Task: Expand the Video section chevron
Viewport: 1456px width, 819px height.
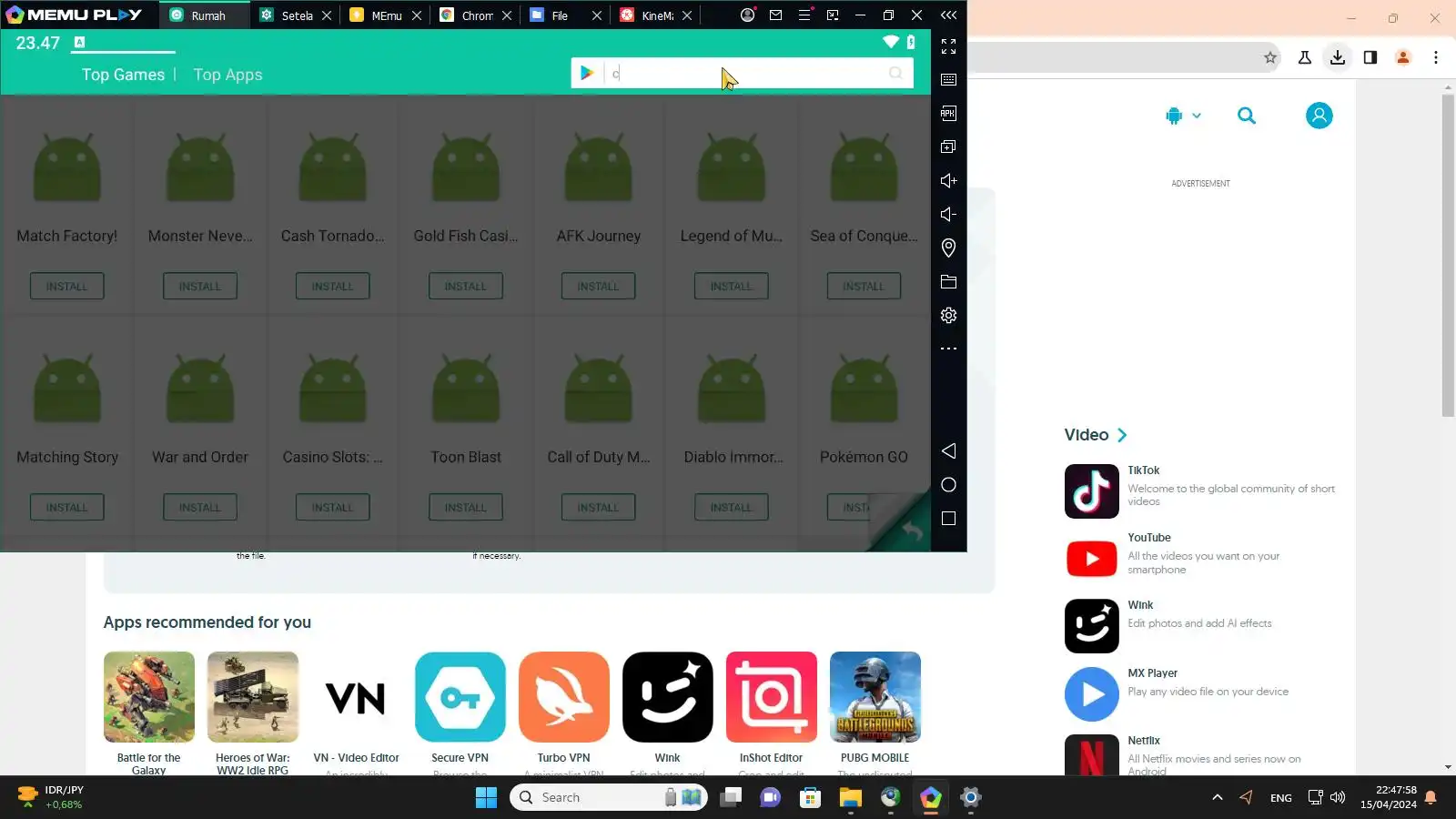Action: coord(1122,435)
